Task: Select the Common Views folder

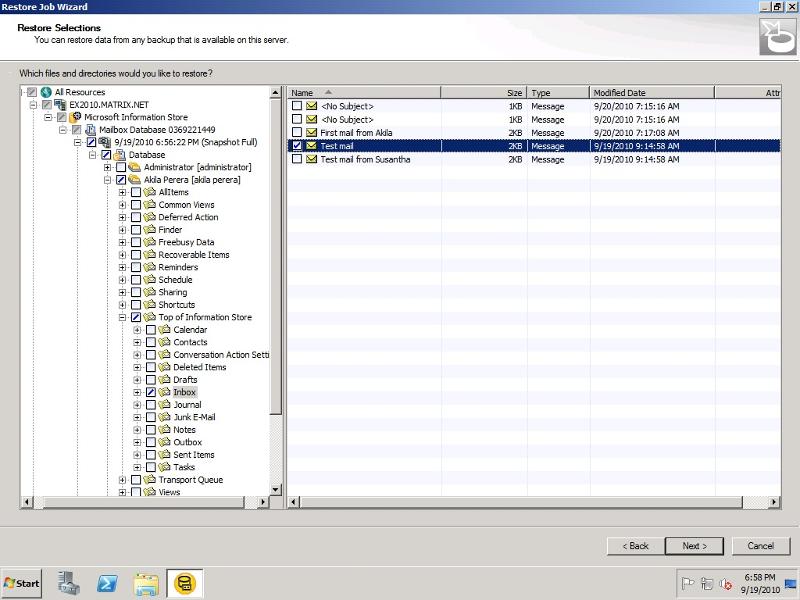Action: [186, 205]
